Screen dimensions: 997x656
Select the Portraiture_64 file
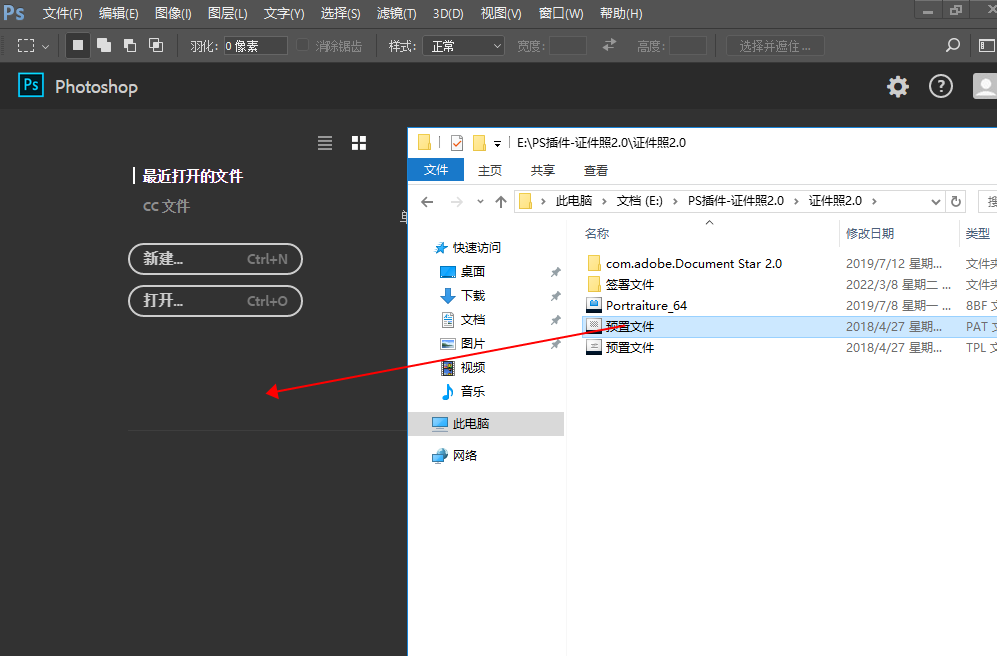click(646, 306)
